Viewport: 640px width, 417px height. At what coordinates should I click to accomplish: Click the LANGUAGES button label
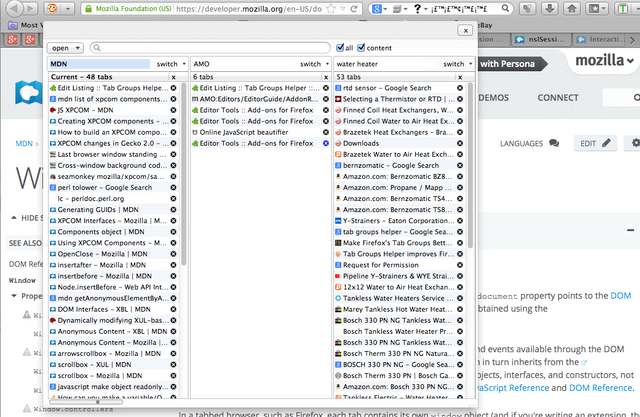(521, 144)
